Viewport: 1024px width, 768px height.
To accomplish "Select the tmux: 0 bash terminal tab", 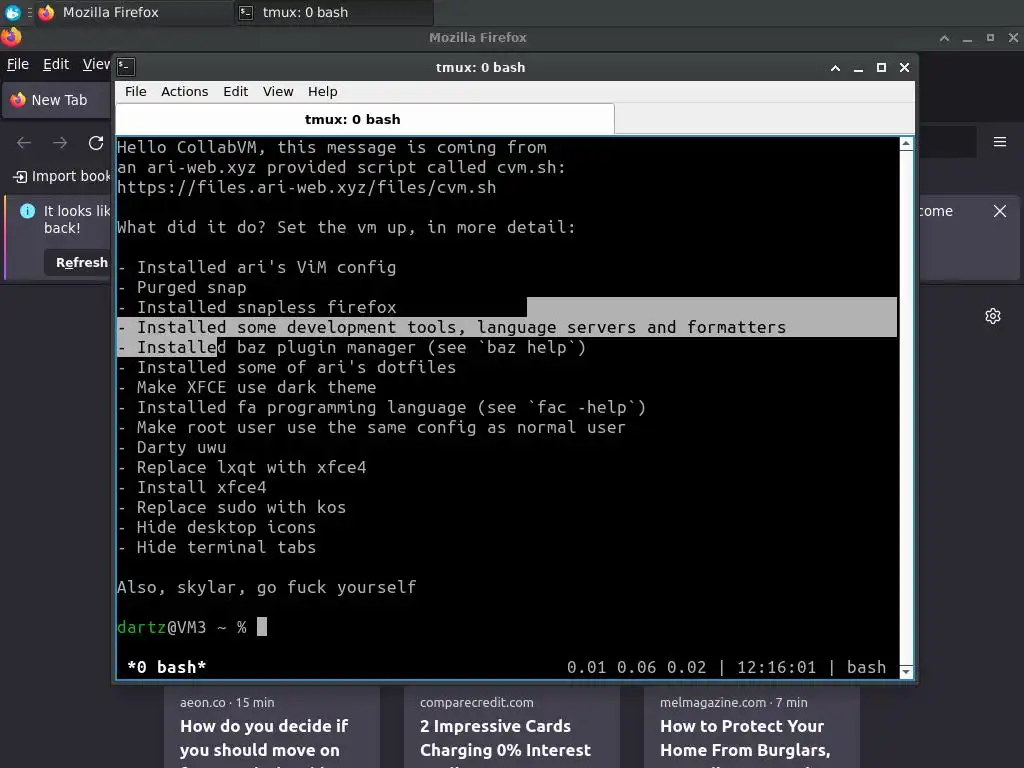I will click(365, 119).
